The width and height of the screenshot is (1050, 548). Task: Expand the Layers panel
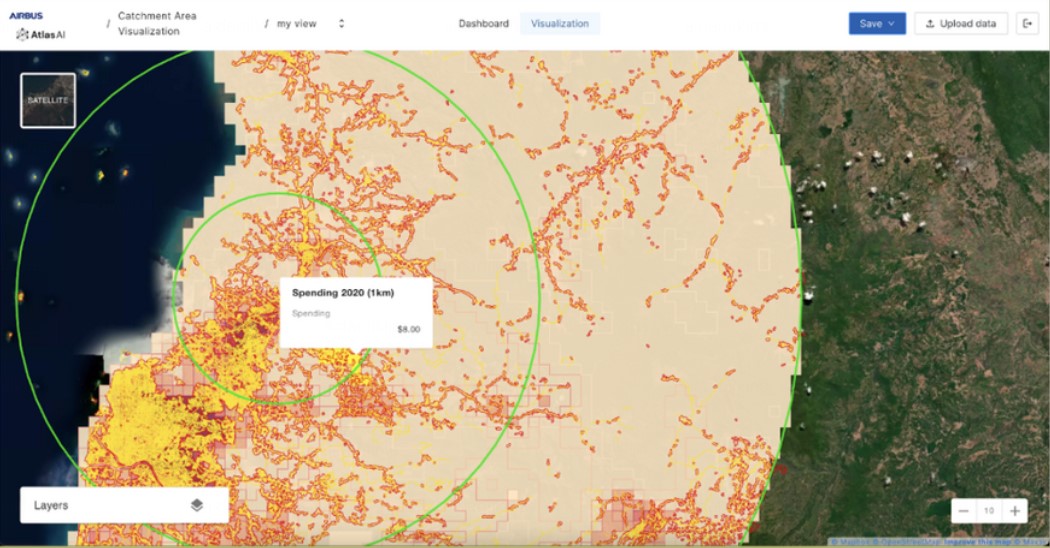(x=125, y=505)
